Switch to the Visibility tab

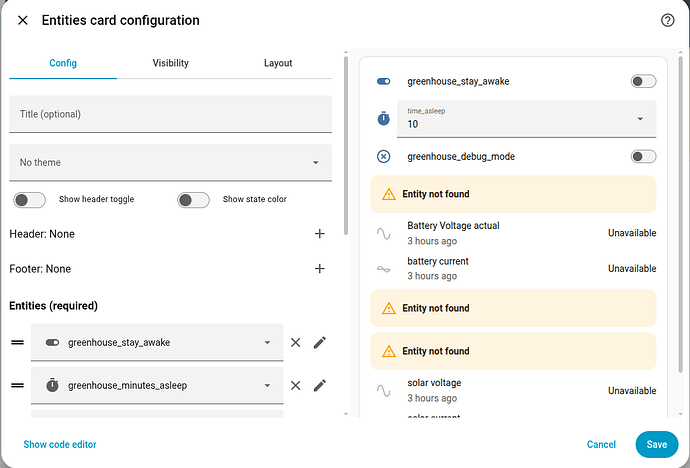pyautogui.click(x=171, y=63)
